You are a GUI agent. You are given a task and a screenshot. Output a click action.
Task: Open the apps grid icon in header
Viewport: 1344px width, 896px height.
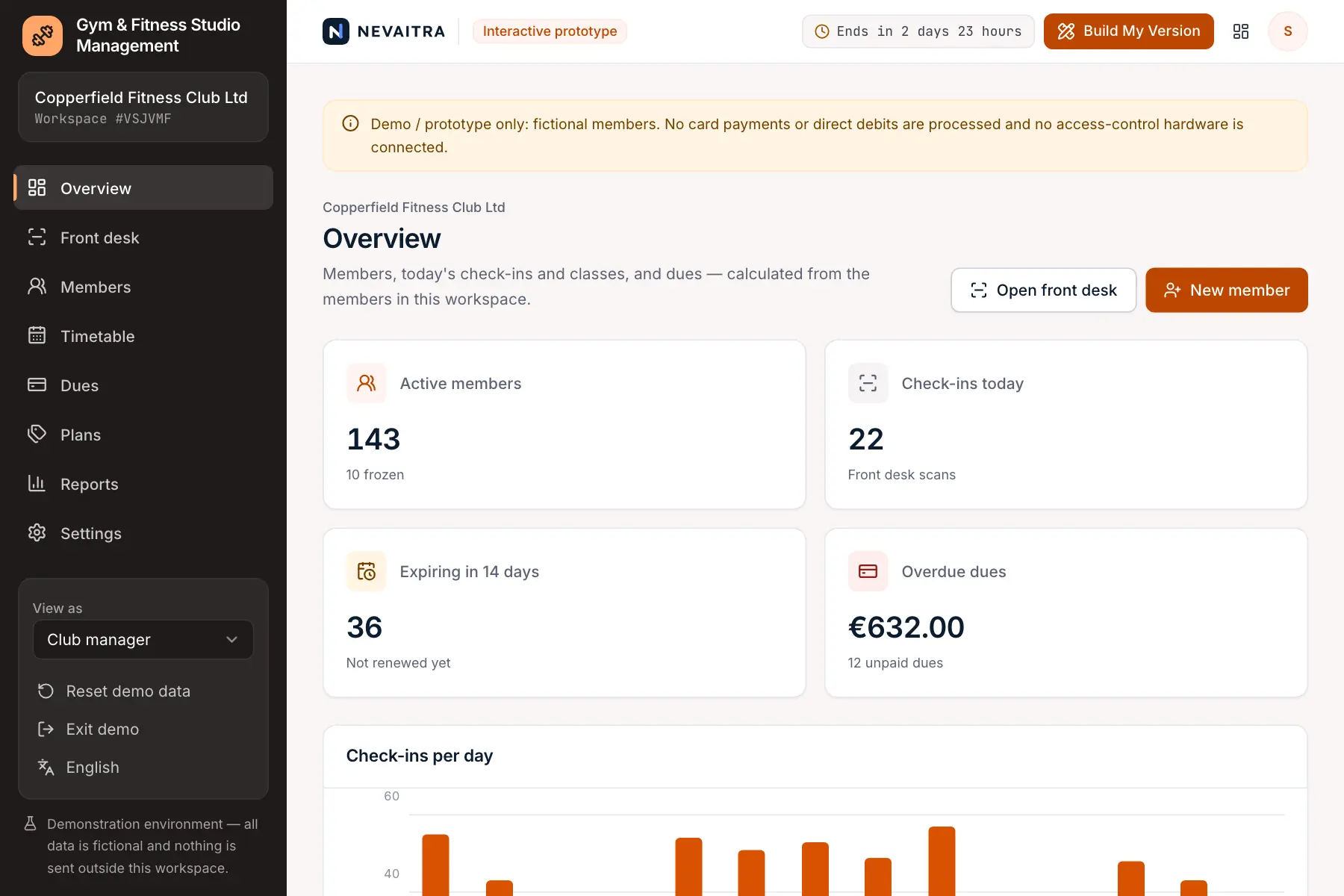coord(1241,31)
